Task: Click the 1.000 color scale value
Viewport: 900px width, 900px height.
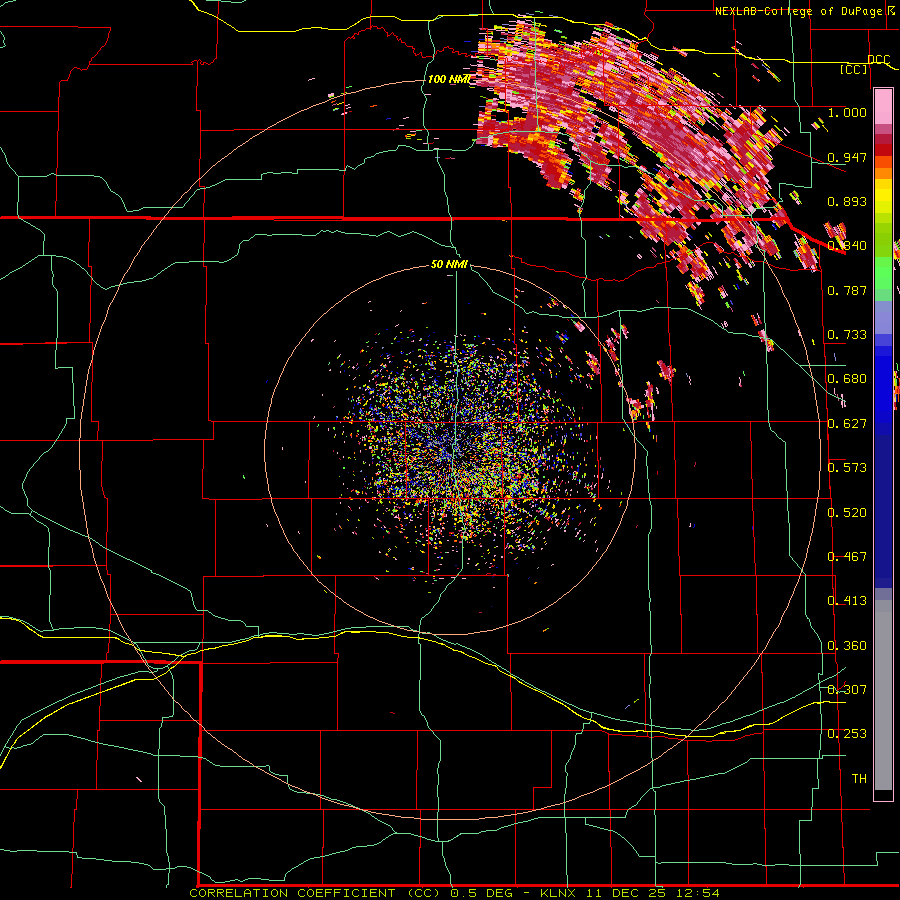Action: (x=847, y=112)
